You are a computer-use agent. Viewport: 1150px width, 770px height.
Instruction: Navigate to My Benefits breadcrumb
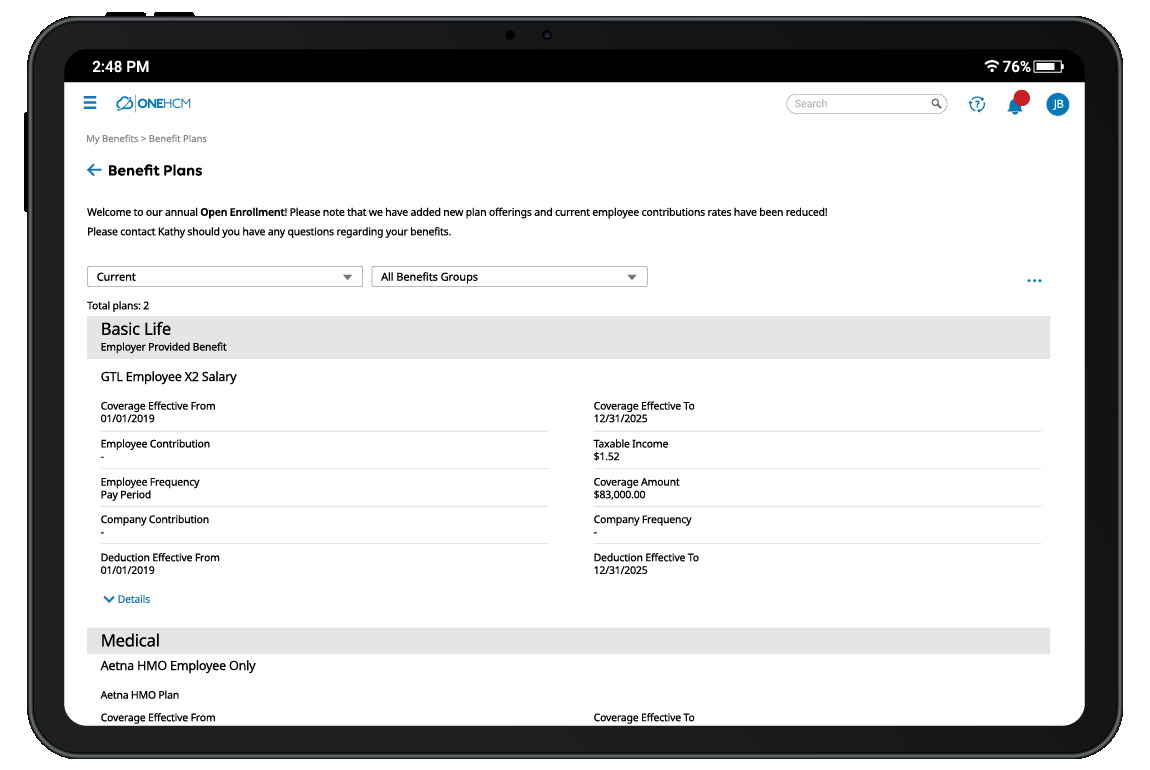coord(111,139)
